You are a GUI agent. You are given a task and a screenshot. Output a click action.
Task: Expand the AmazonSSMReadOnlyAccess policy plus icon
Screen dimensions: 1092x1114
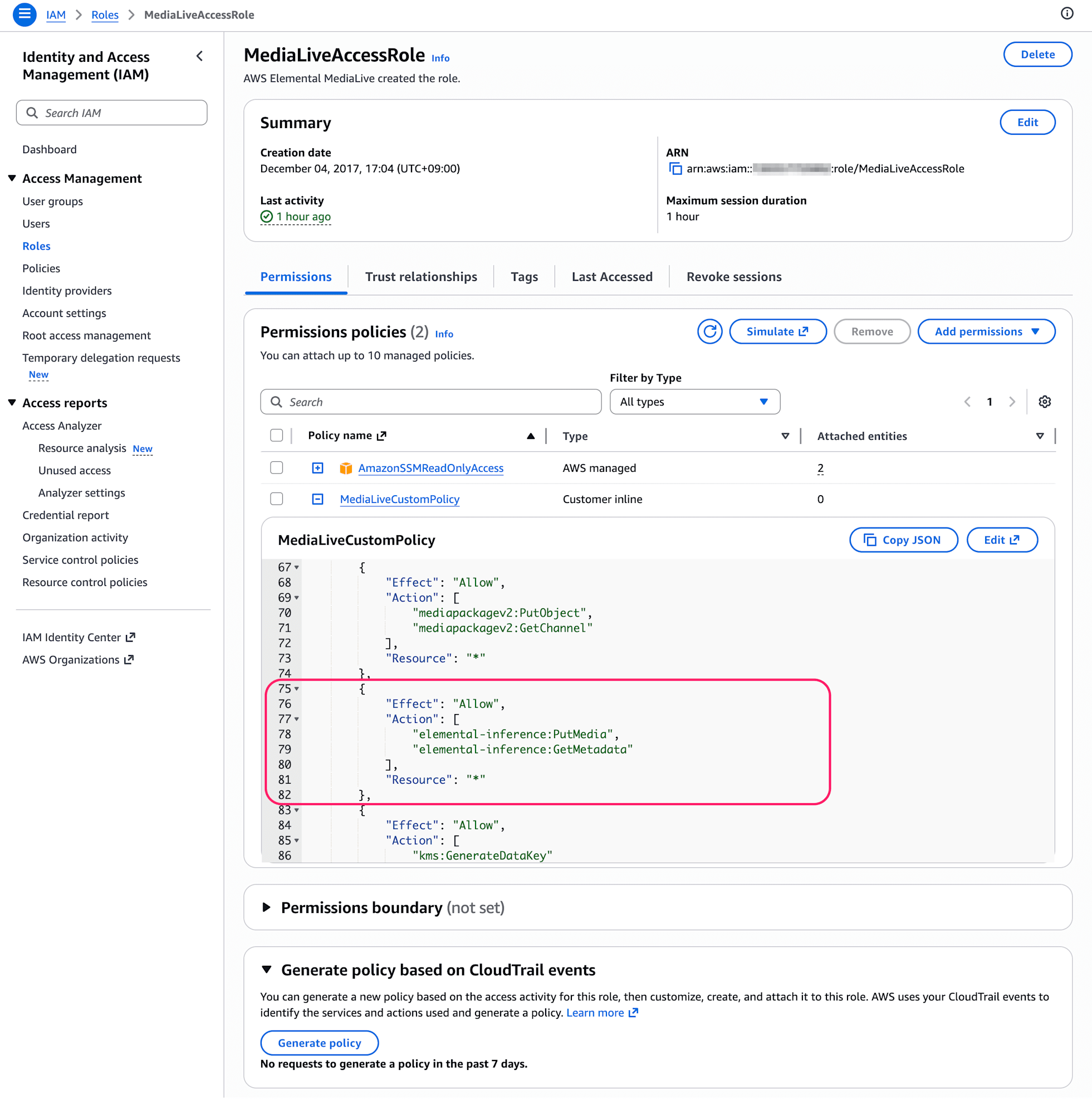318,468
